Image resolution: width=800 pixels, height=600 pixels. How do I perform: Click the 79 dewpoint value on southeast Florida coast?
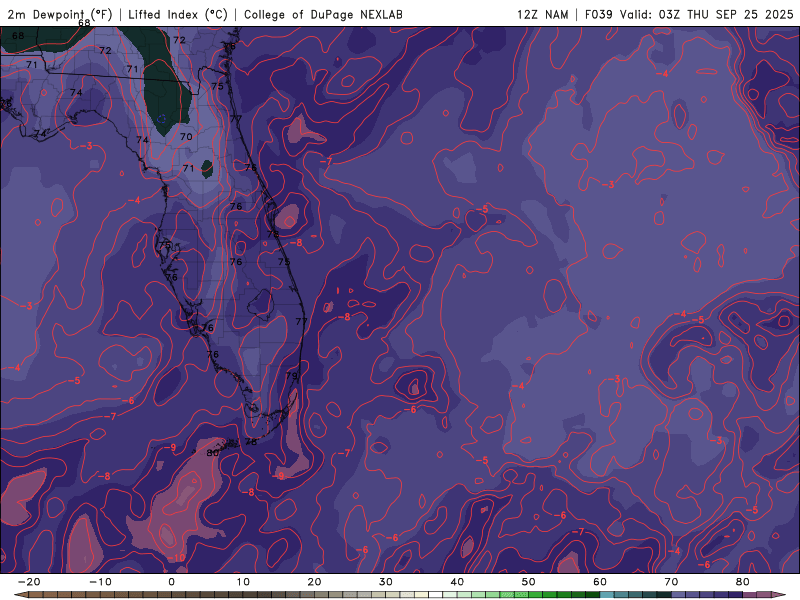pos(292,376)
